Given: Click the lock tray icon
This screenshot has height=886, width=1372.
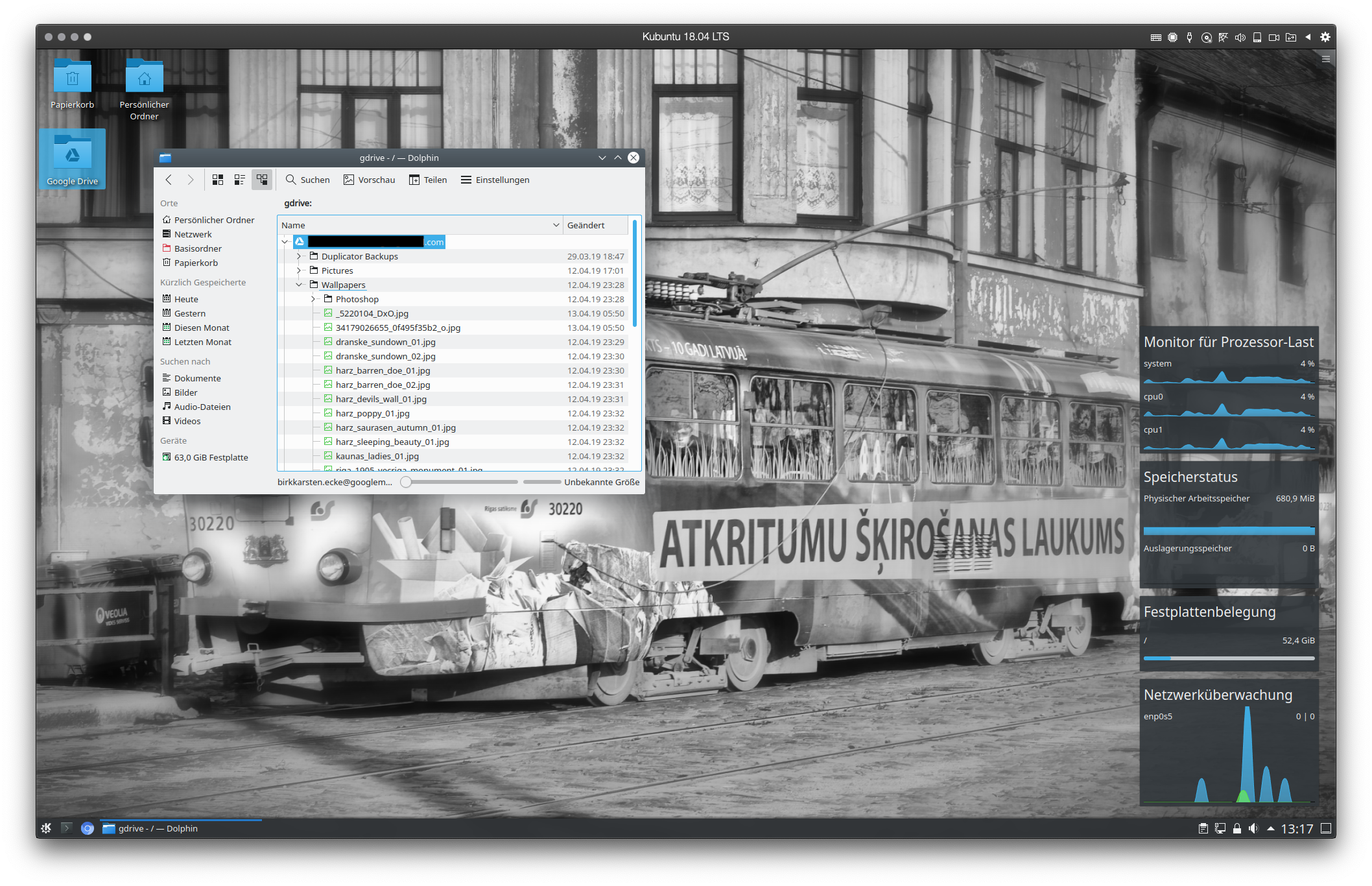Looking at the screenshot, I should [x=1236, y=828].
